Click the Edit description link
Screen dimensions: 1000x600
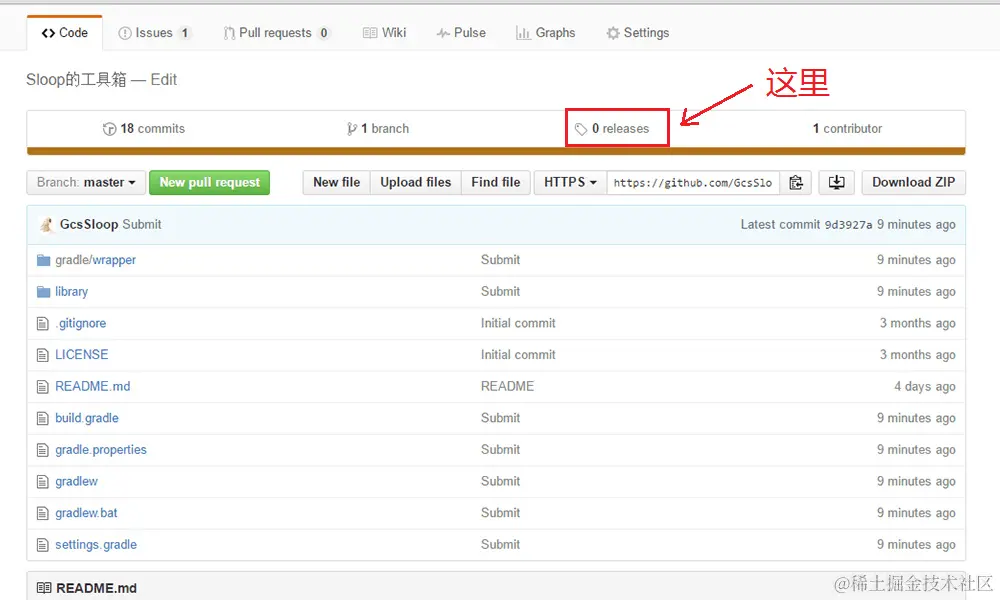[164, 80]
